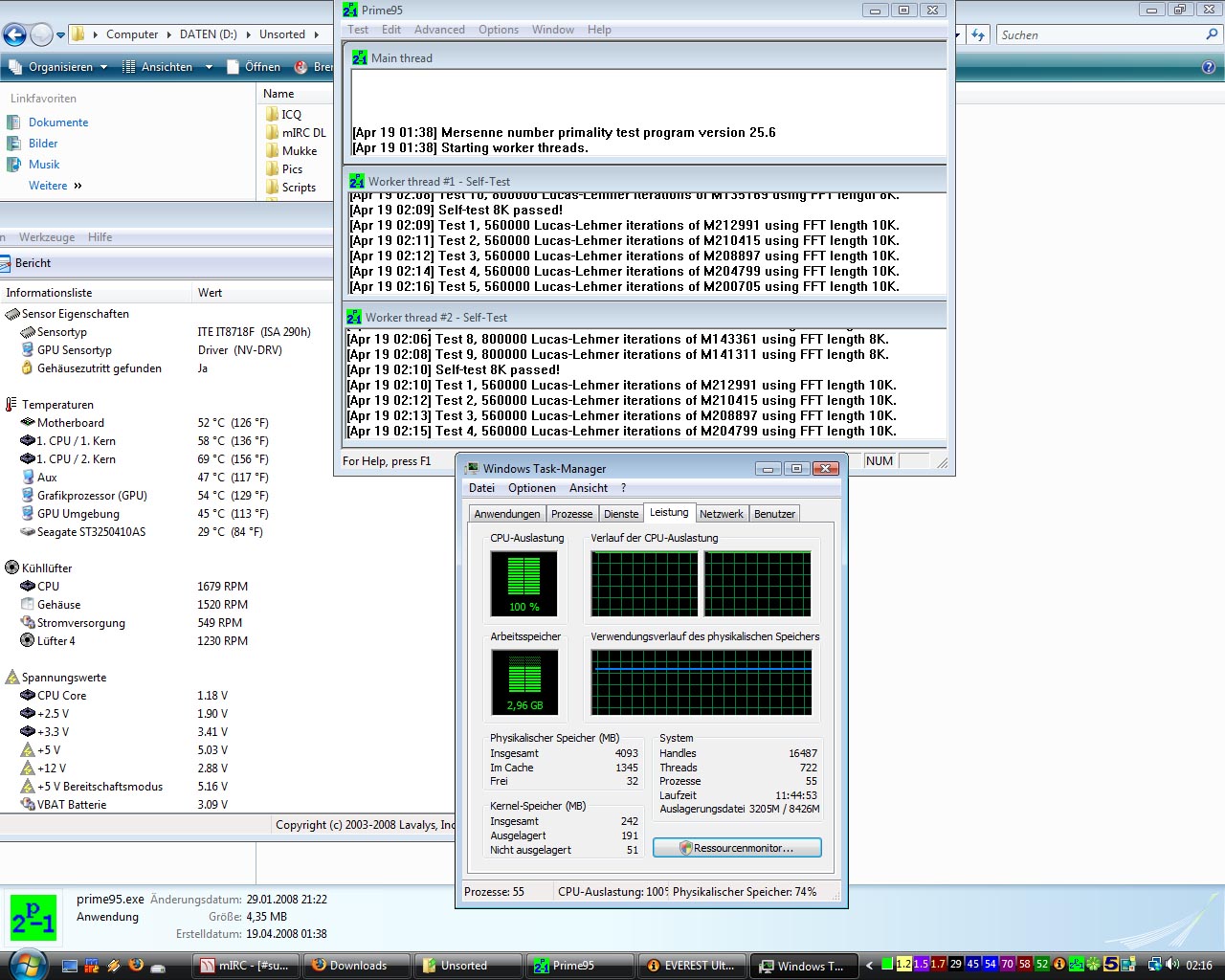This screenshot has height=980, width=1225.
Task: Click the Bericht report icon in Everest
Action: 6,263
